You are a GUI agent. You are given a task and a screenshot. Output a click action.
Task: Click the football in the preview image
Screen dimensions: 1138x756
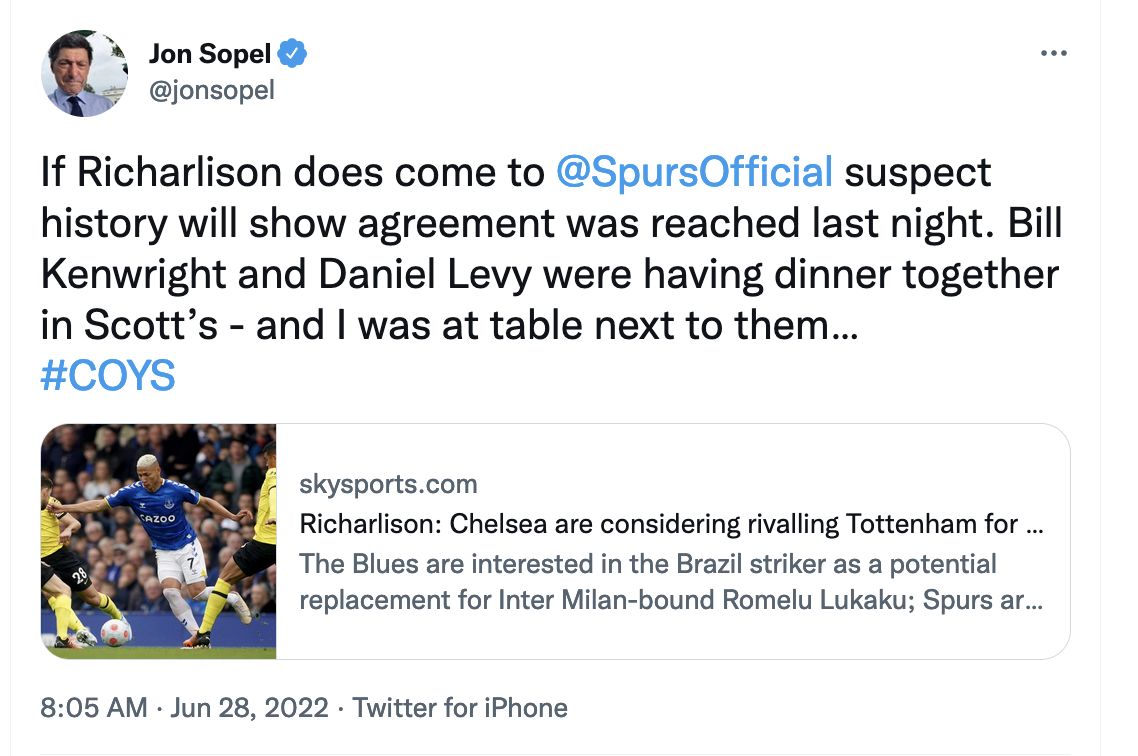click(x=116, y=632)
